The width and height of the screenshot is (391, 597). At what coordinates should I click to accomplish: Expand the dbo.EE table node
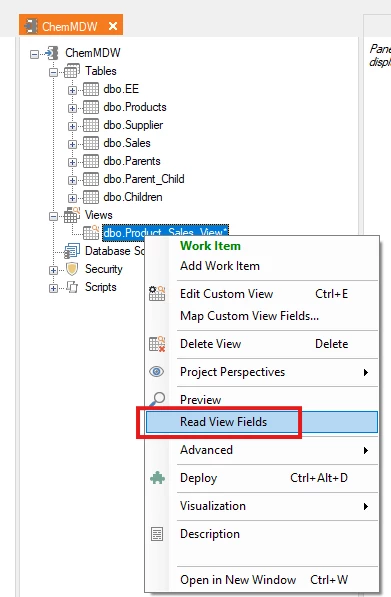[x=72, y=90]
